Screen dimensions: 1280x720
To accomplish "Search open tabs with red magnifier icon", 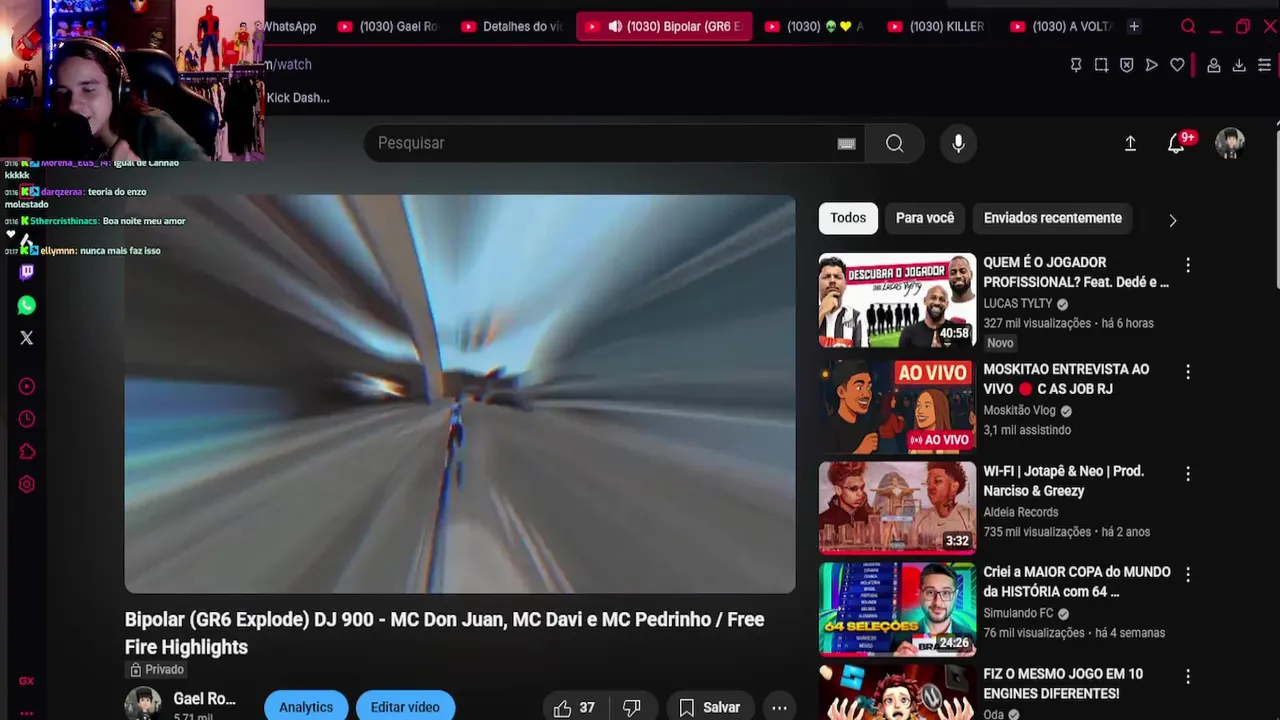I will pyautogui.click(x=1188, y=27).
